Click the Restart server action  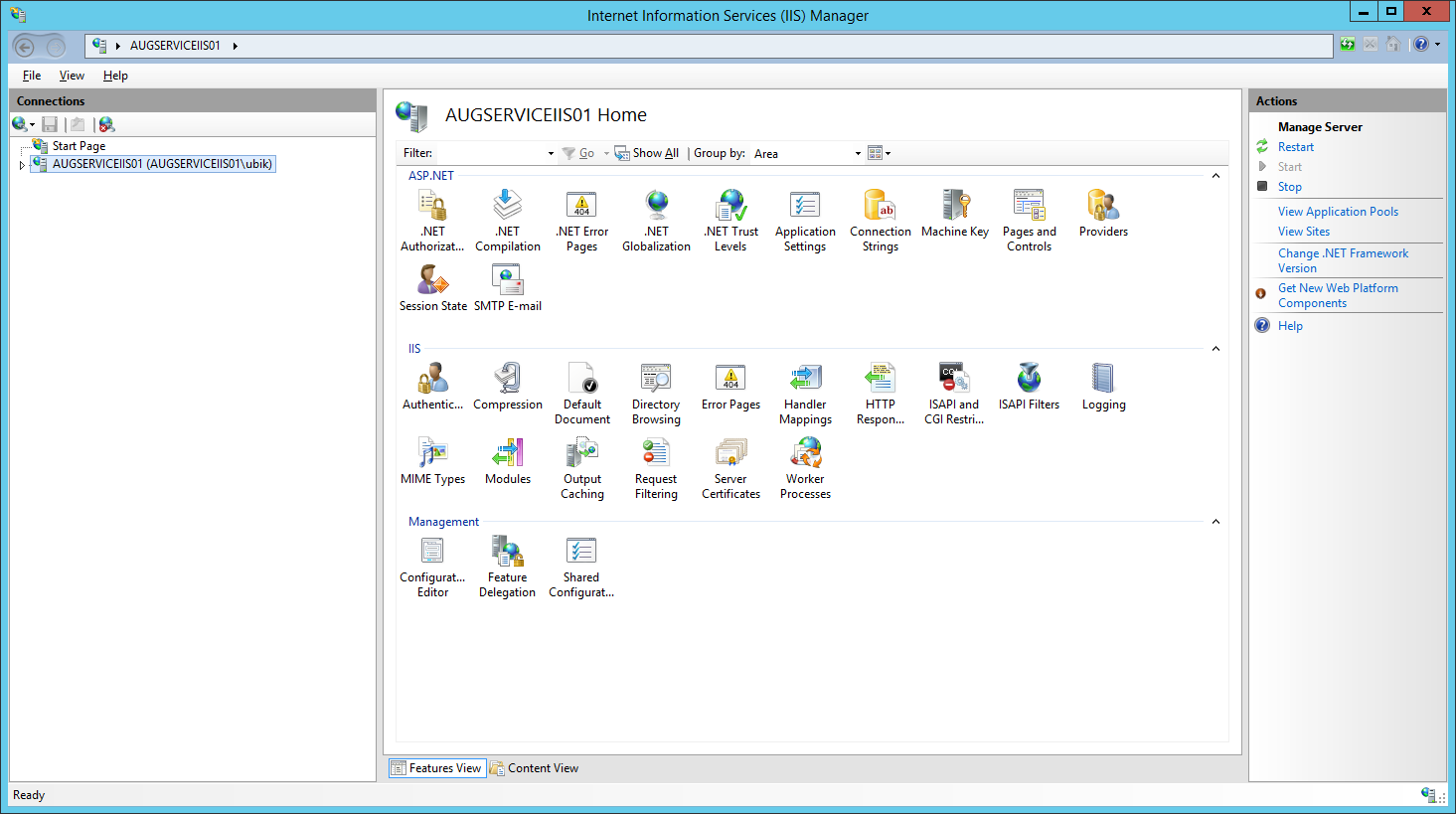1295,147
